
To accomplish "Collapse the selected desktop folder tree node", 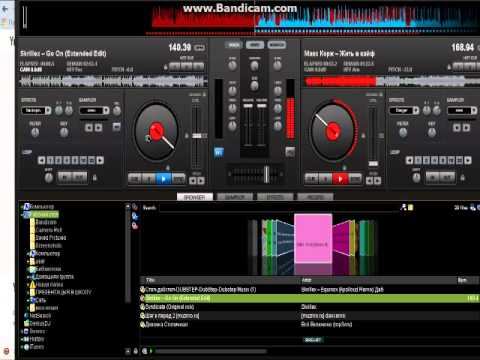I will 23,215.
